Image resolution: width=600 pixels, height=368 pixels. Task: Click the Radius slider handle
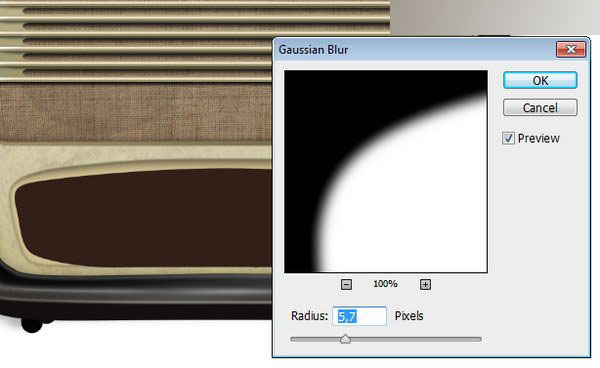coord(346,339)
